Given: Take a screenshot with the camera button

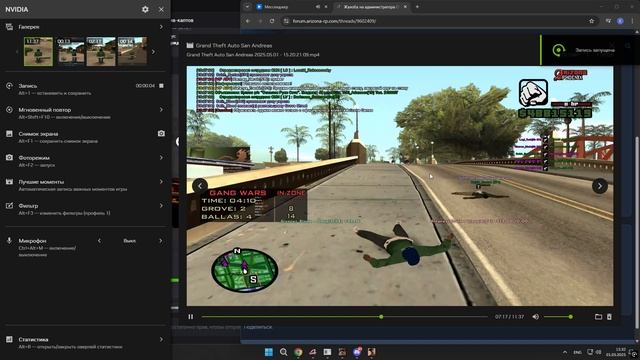Looking at the screenshot, I should 161,133.
